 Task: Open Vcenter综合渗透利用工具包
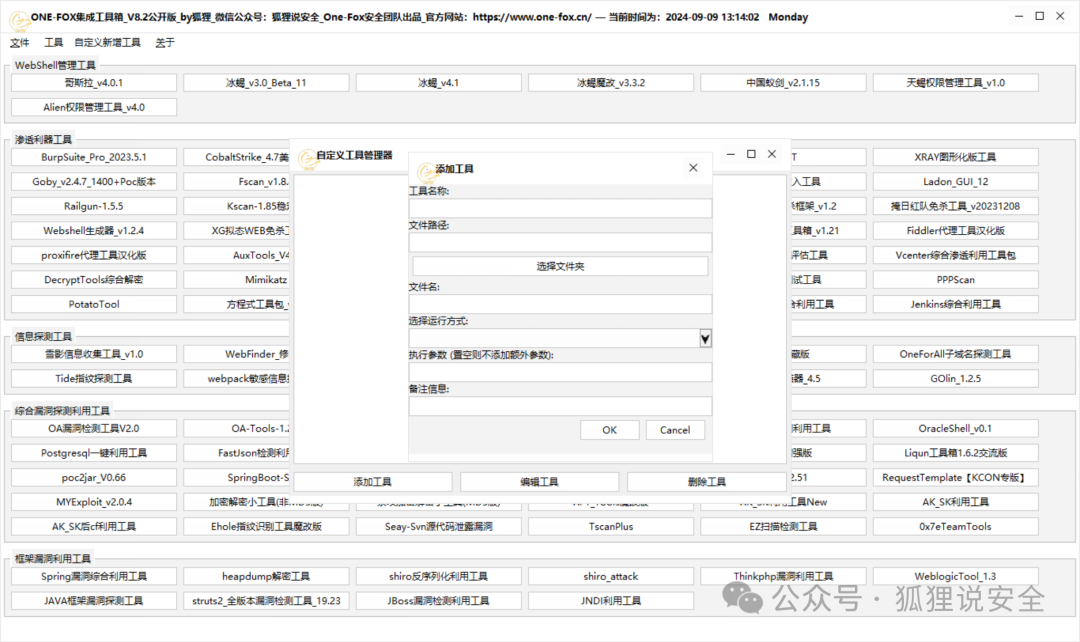point(955,255)
